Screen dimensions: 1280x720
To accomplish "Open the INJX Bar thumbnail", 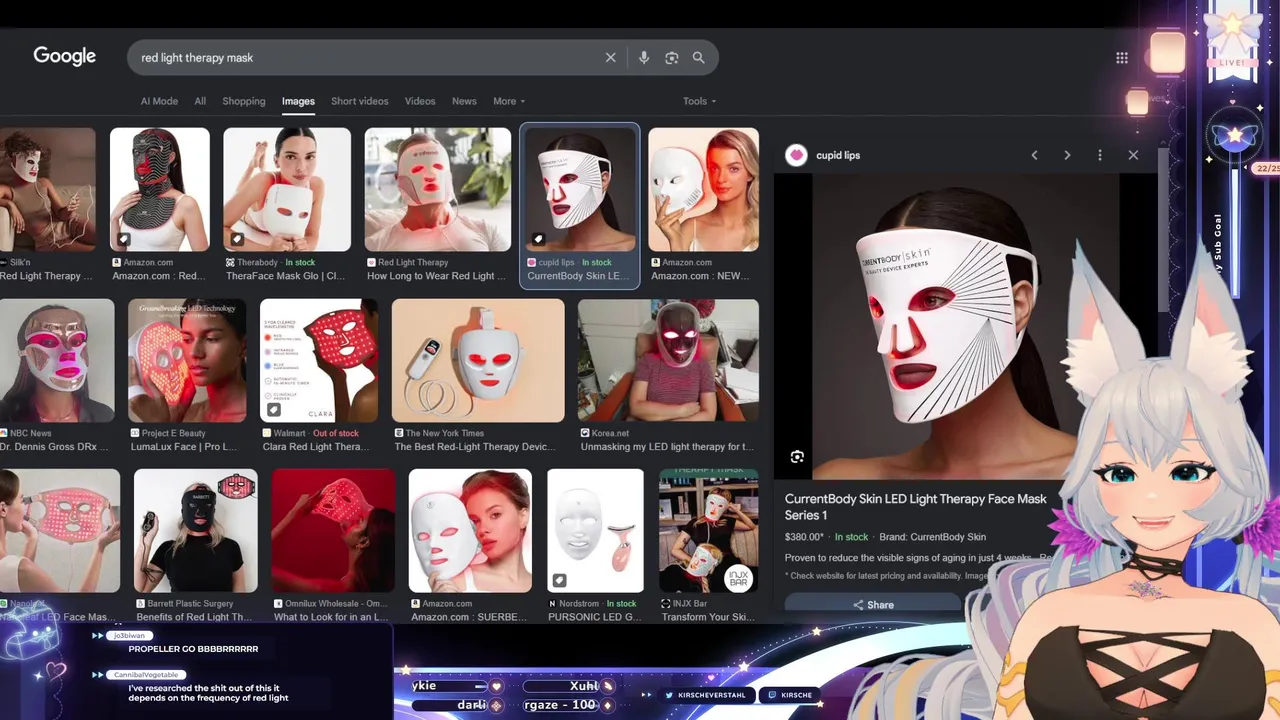I will point(708,531).
